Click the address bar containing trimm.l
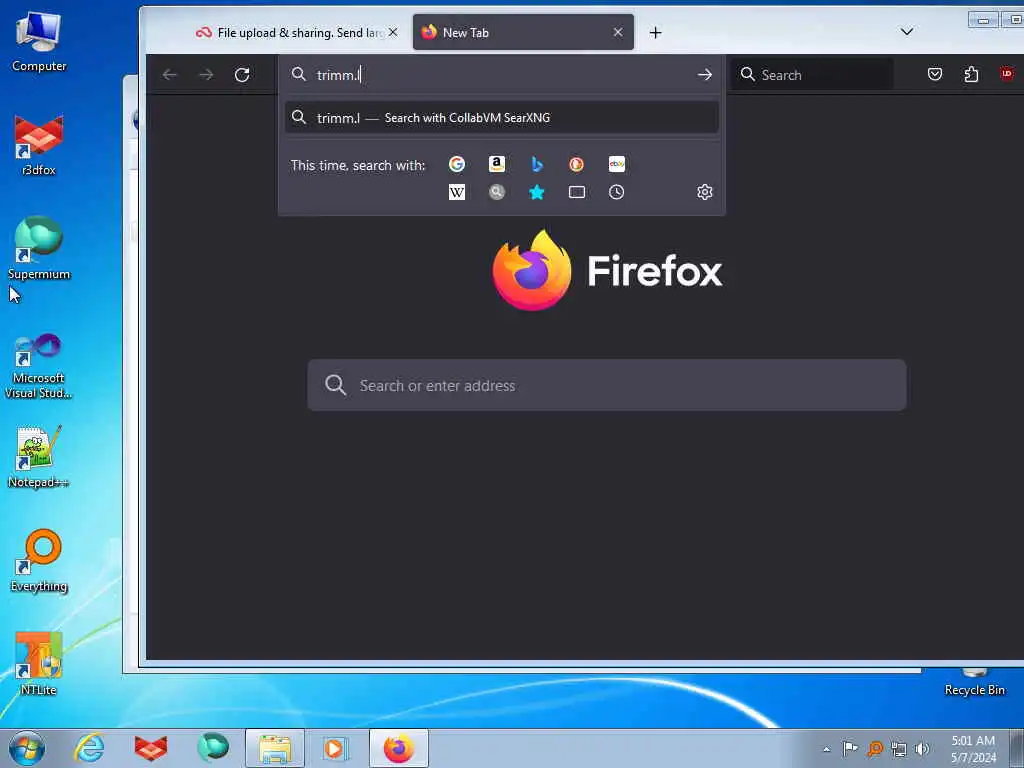The width and height of the screenshot is (1024, 768). (502, 75)
